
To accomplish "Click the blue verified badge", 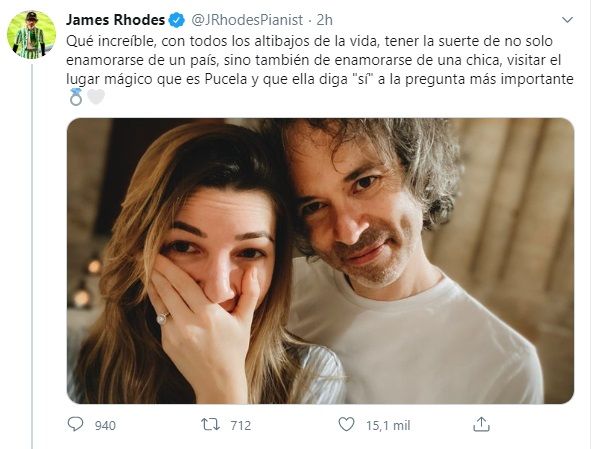I will tap(176, 20).
